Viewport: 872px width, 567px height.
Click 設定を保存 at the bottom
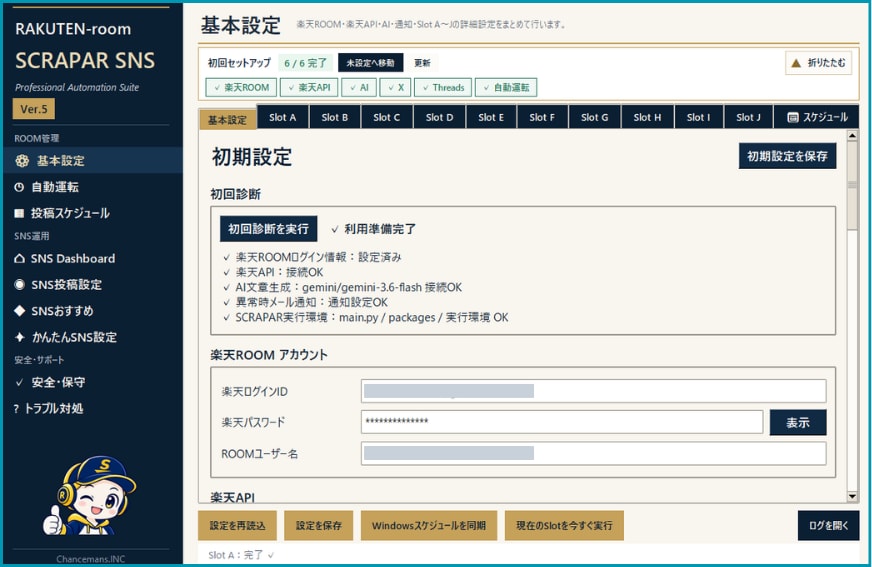(x=319, y=525)
